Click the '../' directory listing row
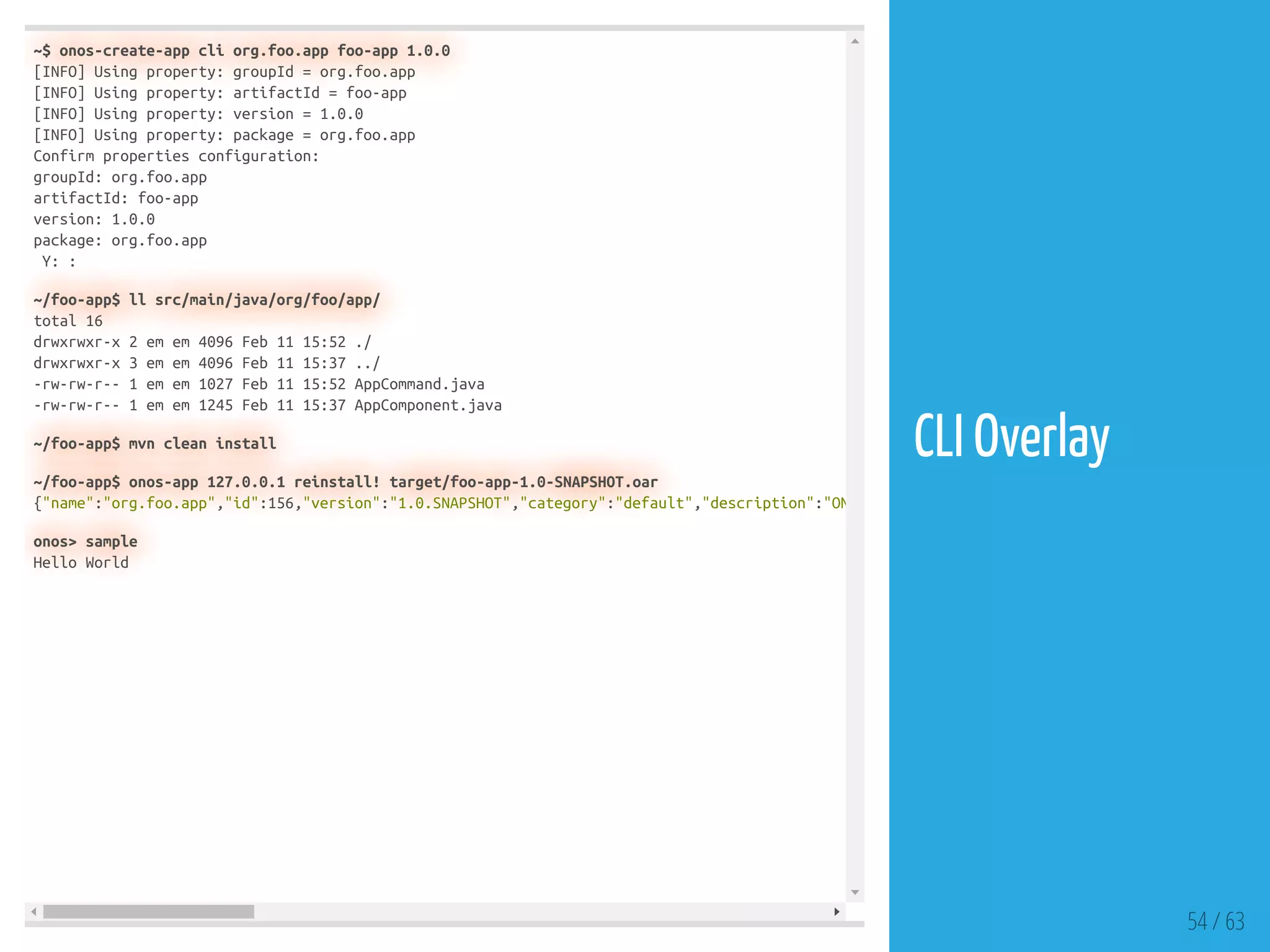The width and height of the screenshot is (1270, 952). tap(207, 363)
